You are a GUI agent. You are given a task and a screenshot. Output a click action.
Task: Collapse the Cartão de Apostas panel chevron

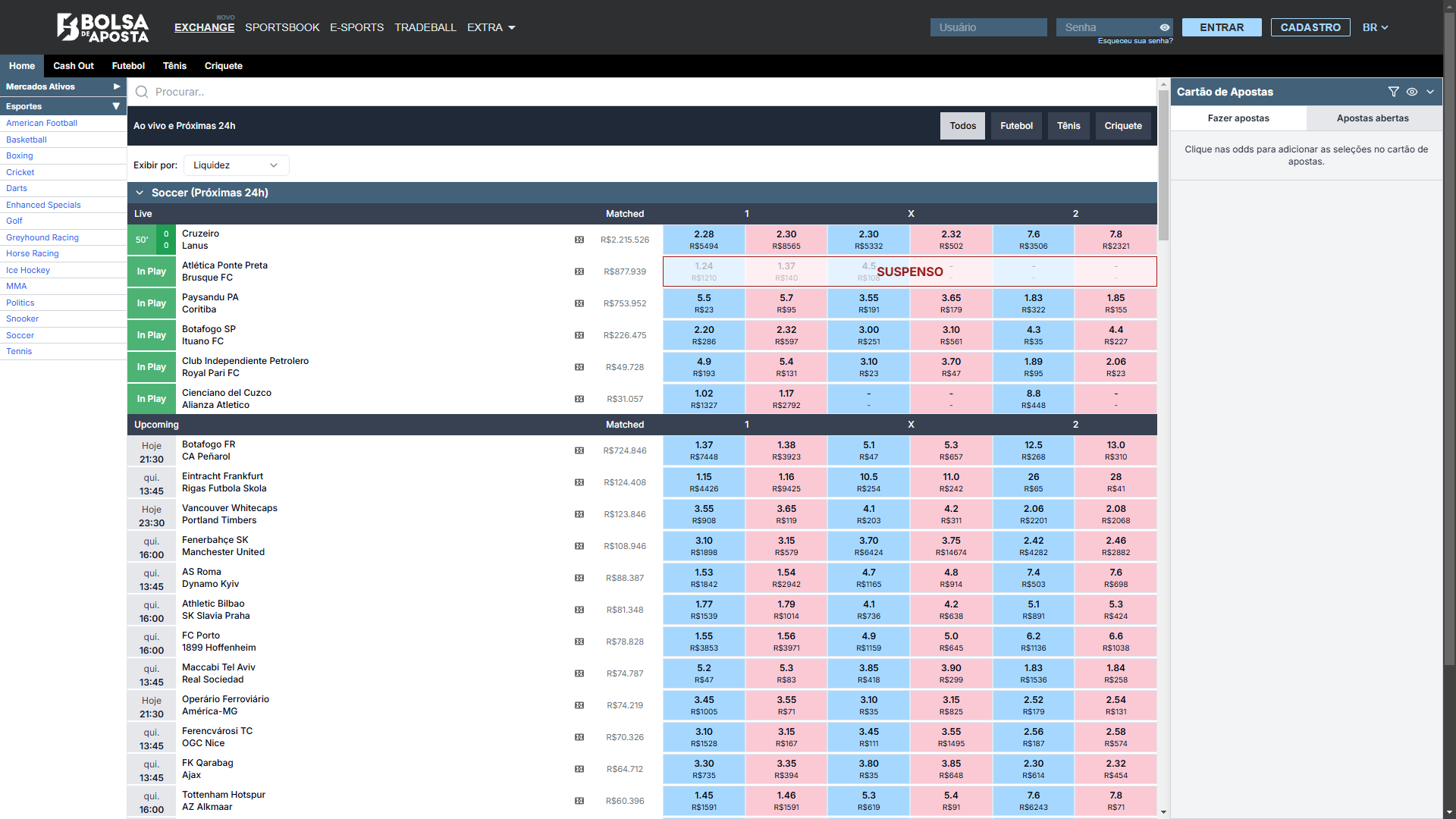click(1430, 92)
